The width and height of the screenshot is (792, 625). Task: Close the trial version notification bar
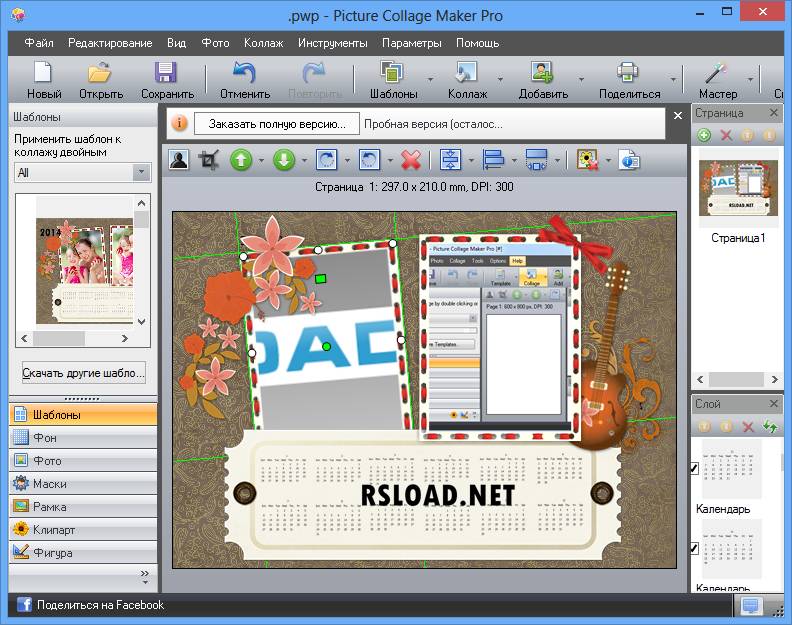(x=678, y=116)
